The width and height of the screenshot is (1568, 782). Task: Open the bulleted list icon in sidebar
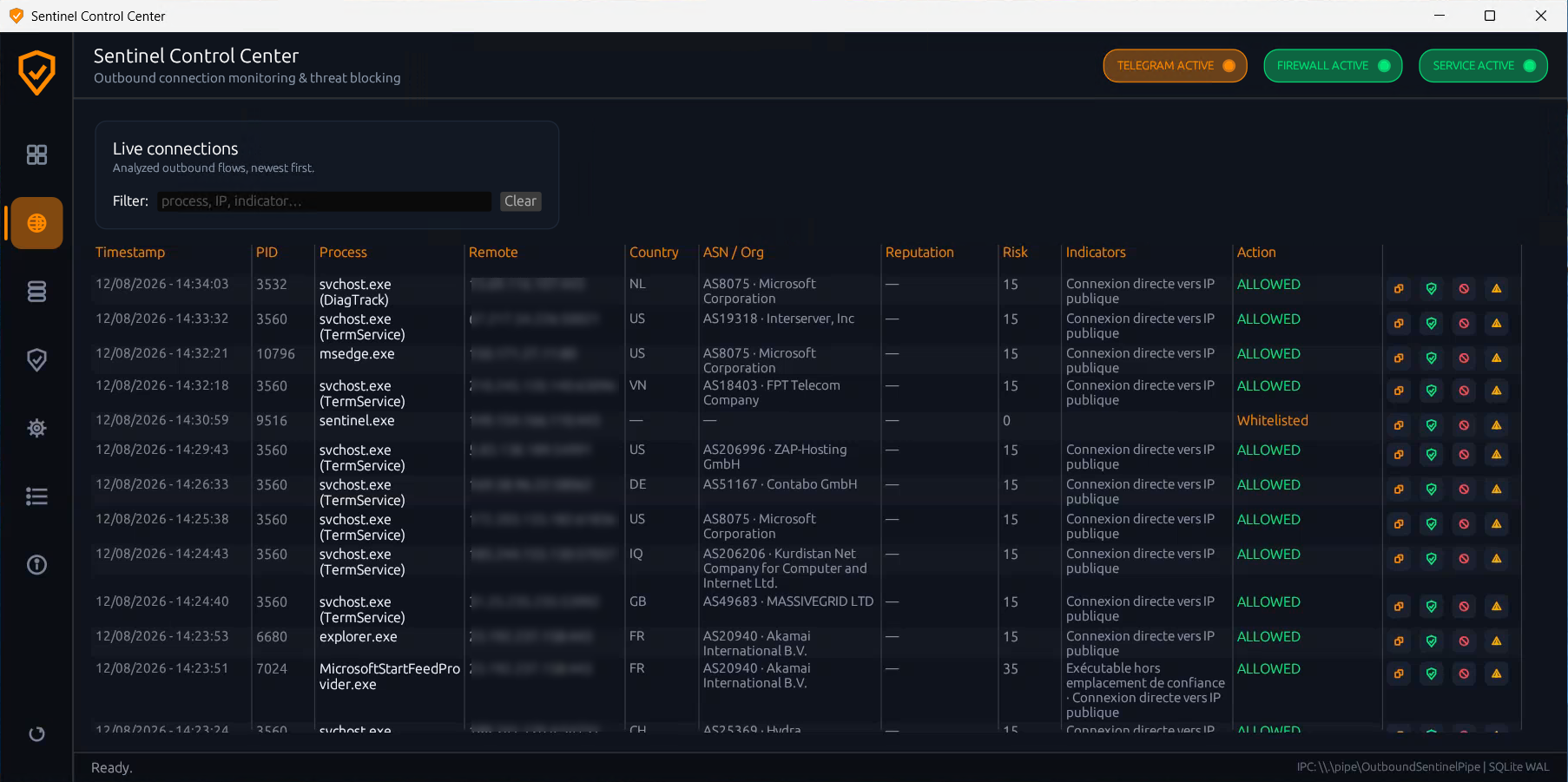tap(36, 496)
